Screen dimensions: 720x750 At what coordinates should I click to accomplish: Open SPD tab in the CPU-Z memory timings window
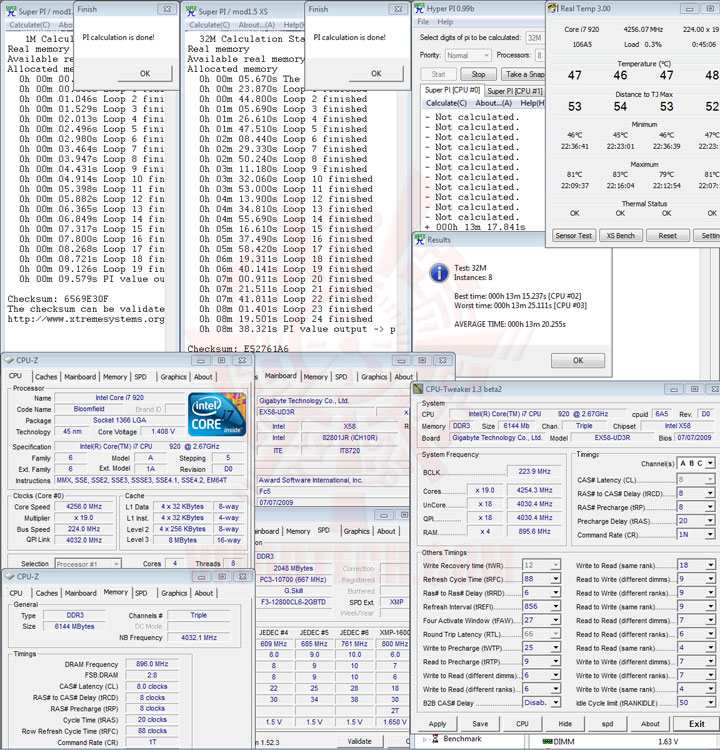click(x=141, y=593)
